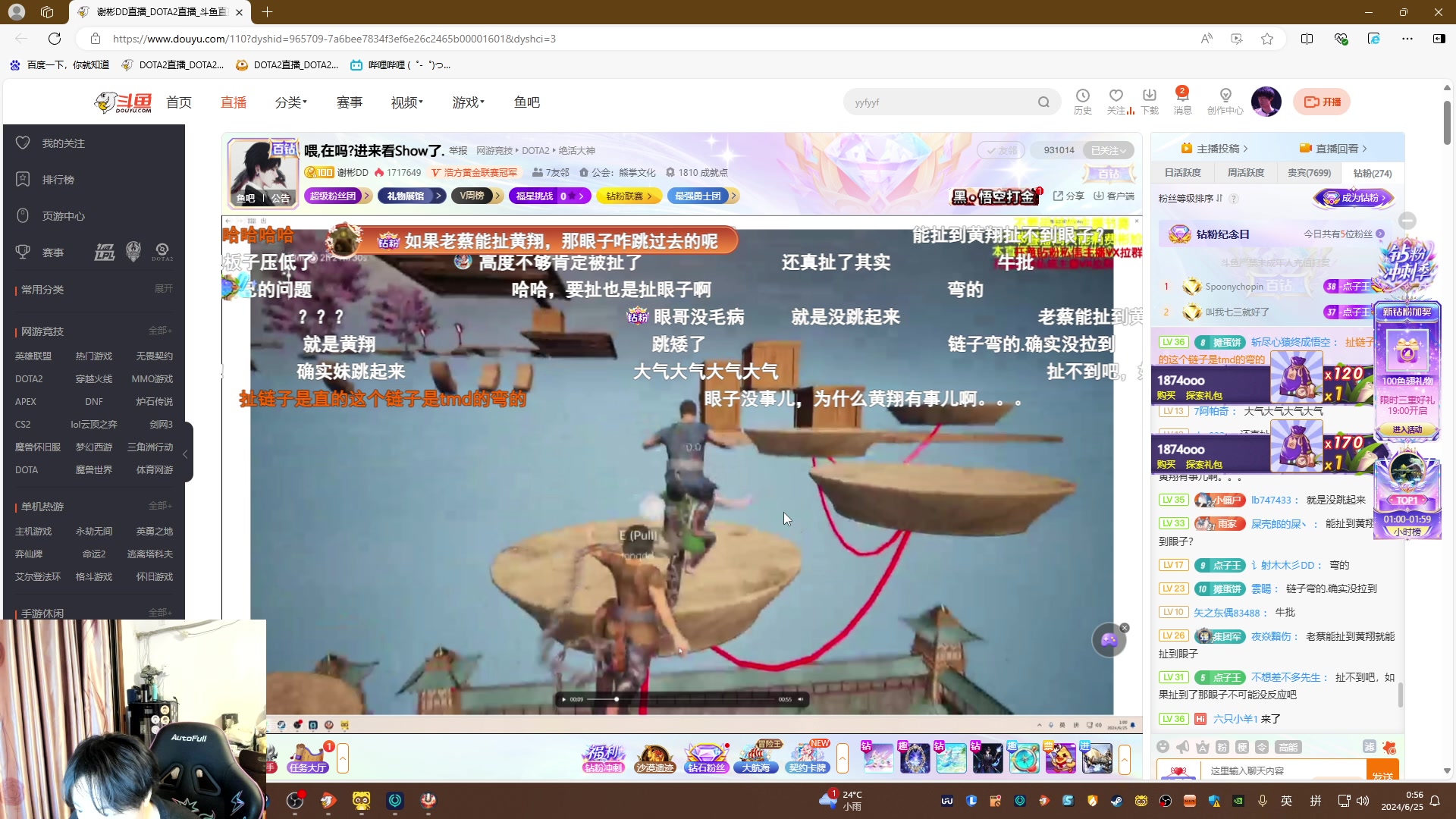Image resolution: width=1456 pixels, height=819 pixels.
Task: Expand the 常用分类 section via 展开
Action: [x=164, y=289]
